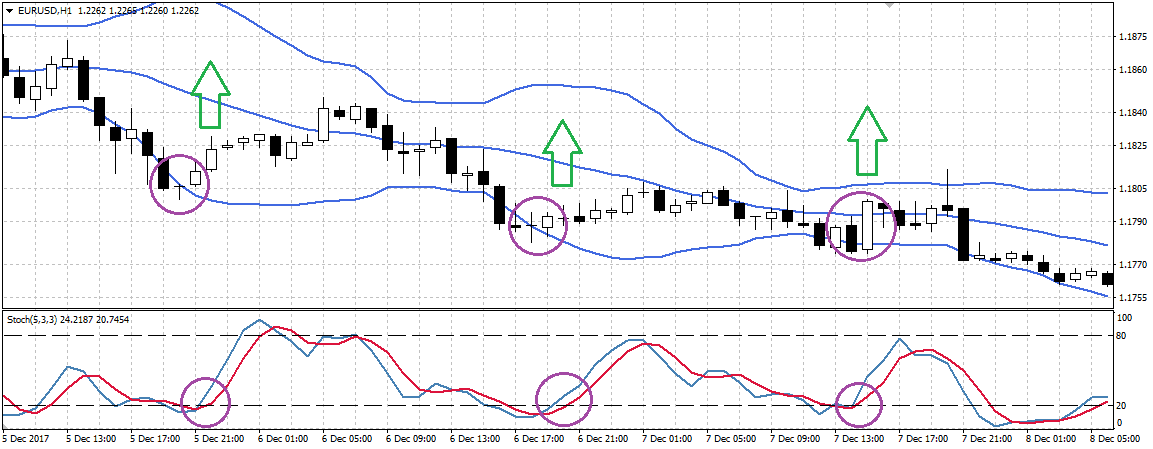Image resolution: width=1153 pixels, height=449 pixels.
Task: Click the 1.1875 price scale label
Action: (1131, 37)
